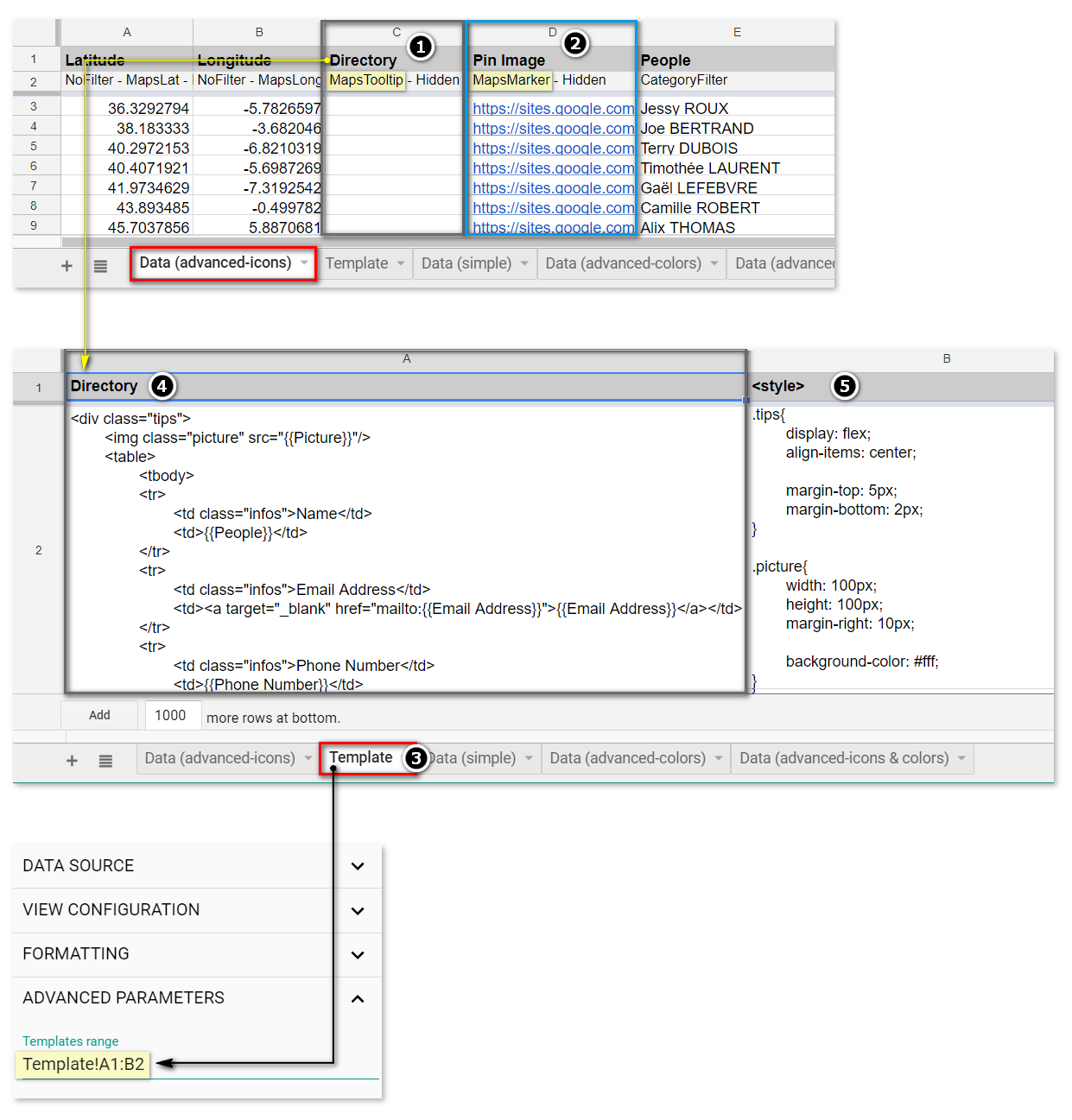The height and width of the screenshot is (1120, 1072).
Task: Click the numbered badge 2 on Pin Image column
Action: click(575, 43)
